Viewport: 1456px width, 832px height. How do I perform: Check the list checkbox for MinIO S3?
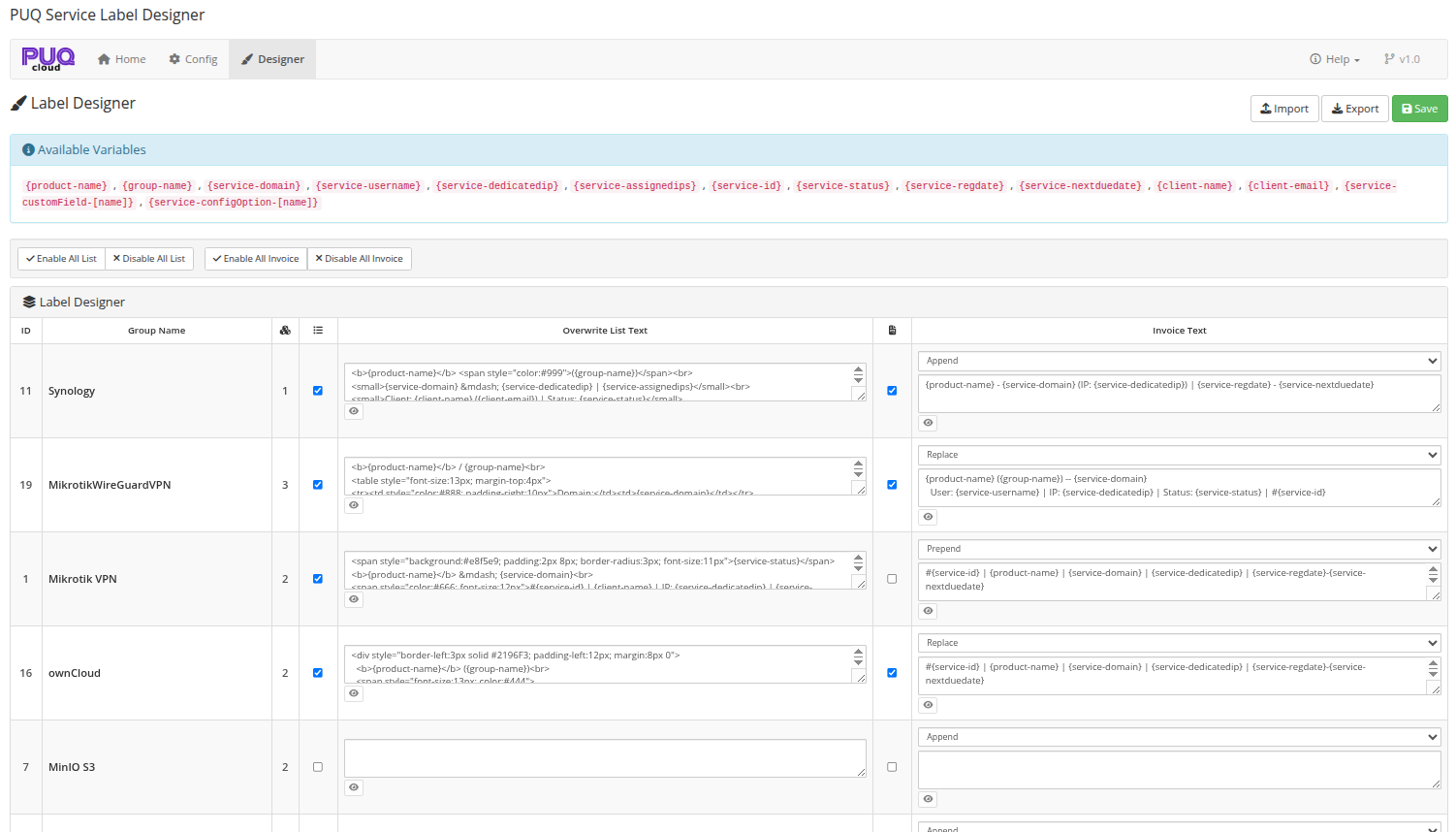pos(318,766)
